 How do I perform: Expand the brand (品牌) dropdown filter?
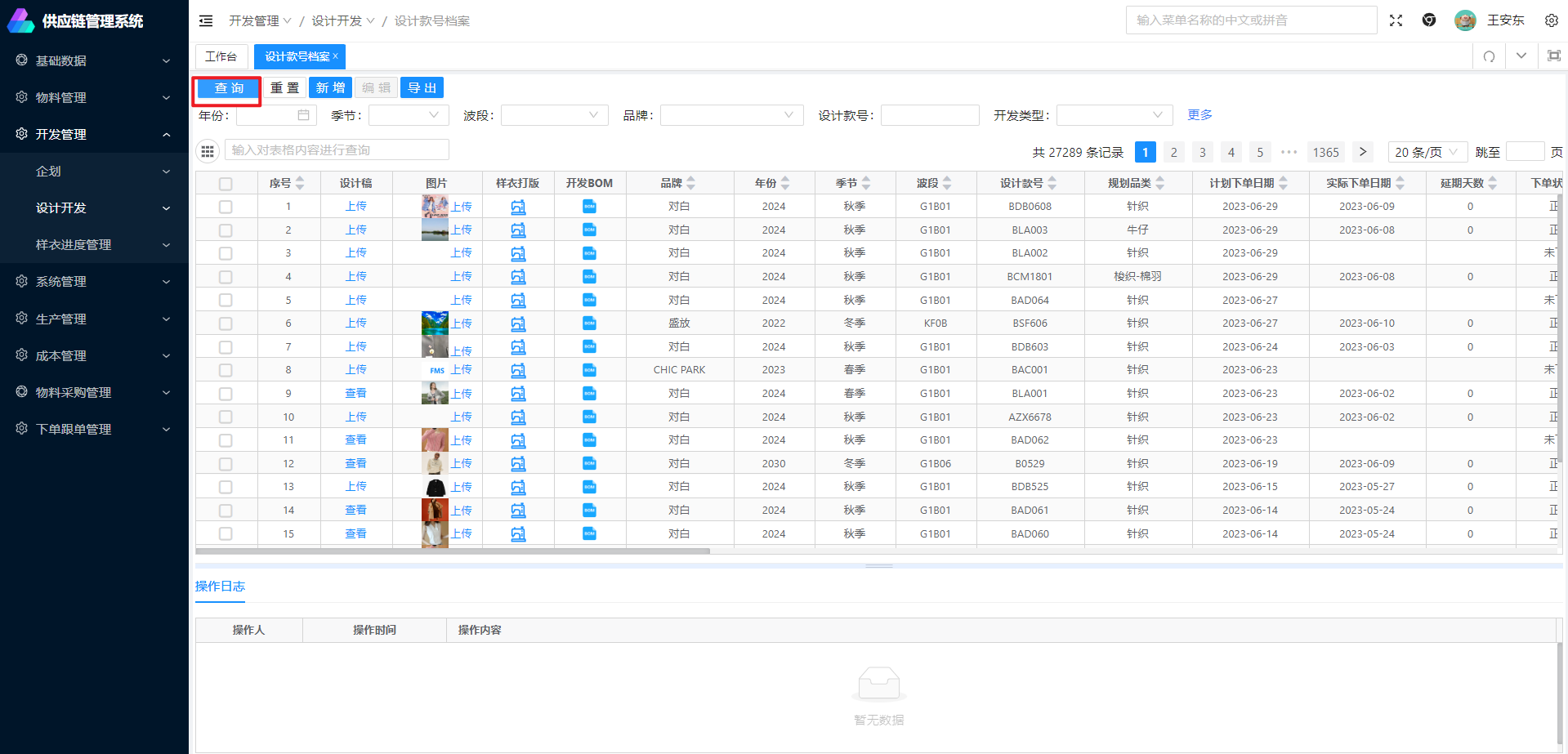(731, 115)
